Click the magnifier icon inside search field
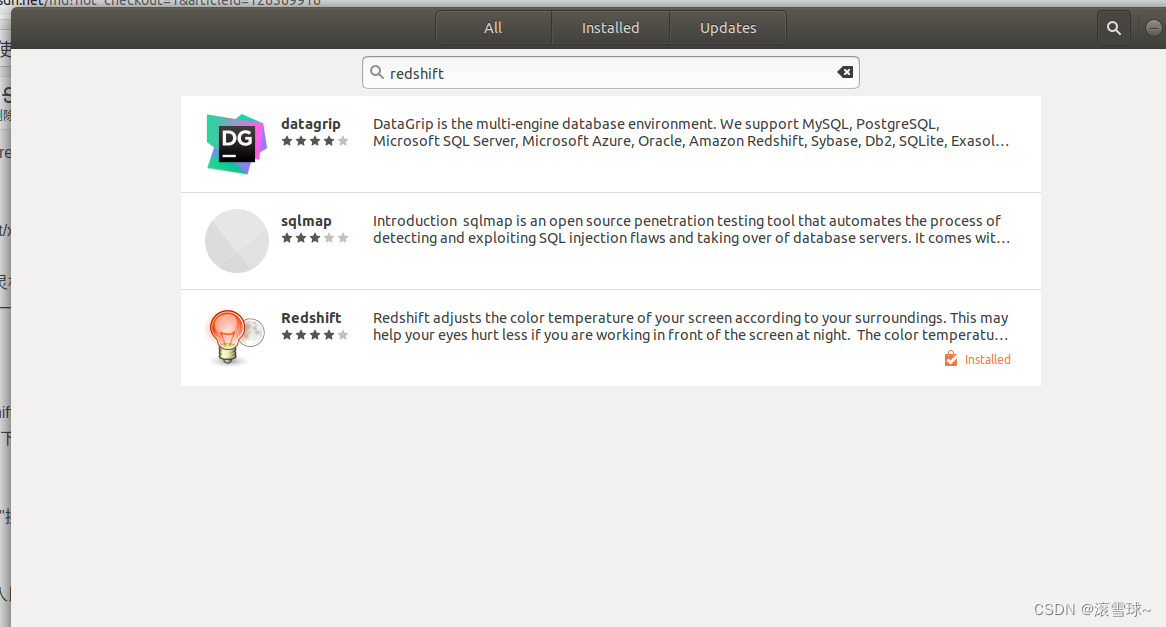This screenshot has height=627, width=1166. [x=377, y=72]
